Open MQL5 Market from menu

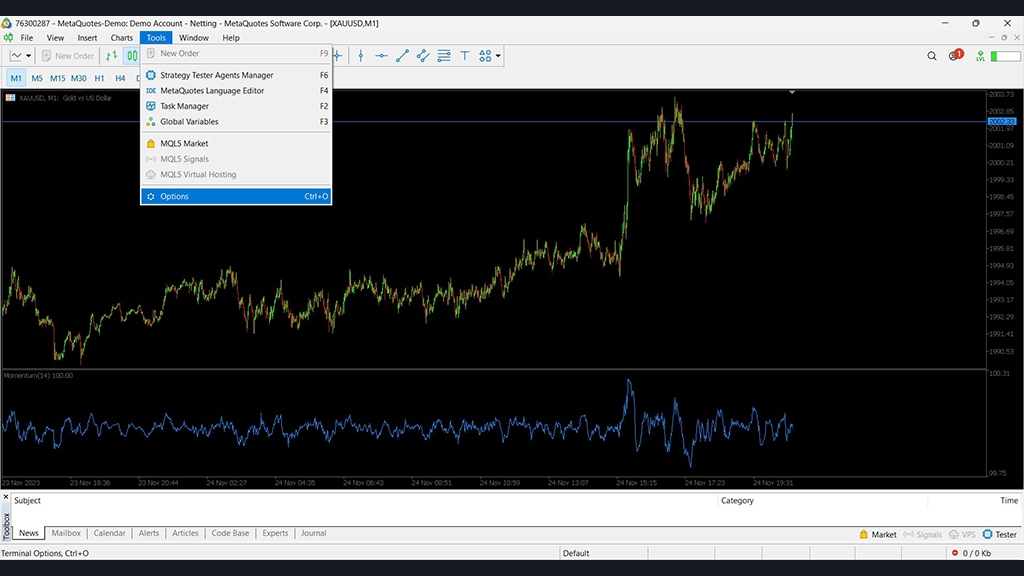click(x=236, y=144)
